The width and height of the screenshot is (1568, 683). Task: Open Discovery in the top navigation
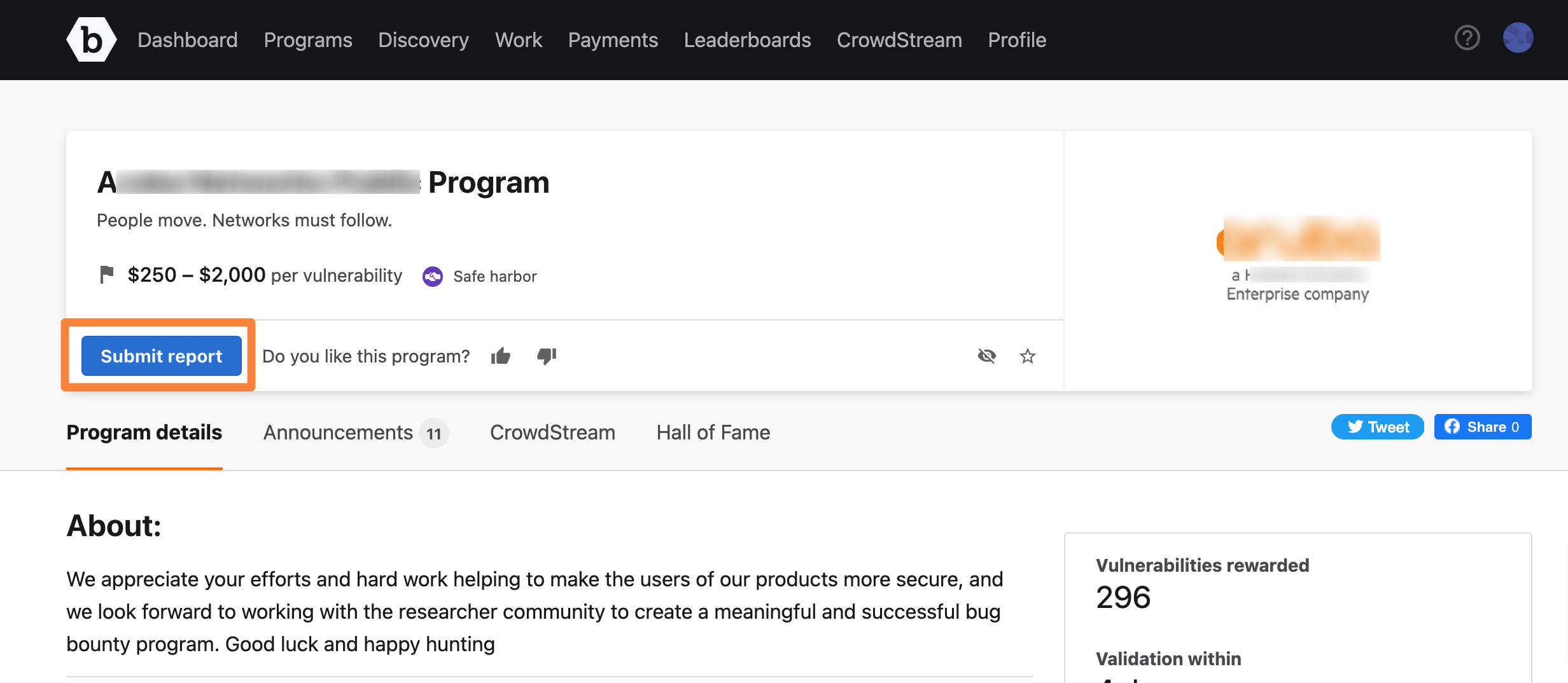pyautogui.click(x=423, y=40)
